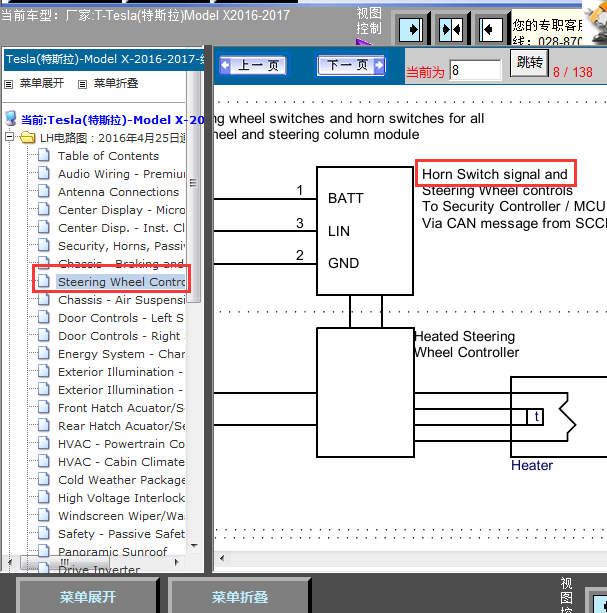Focus the current page number field

(475, 70)
